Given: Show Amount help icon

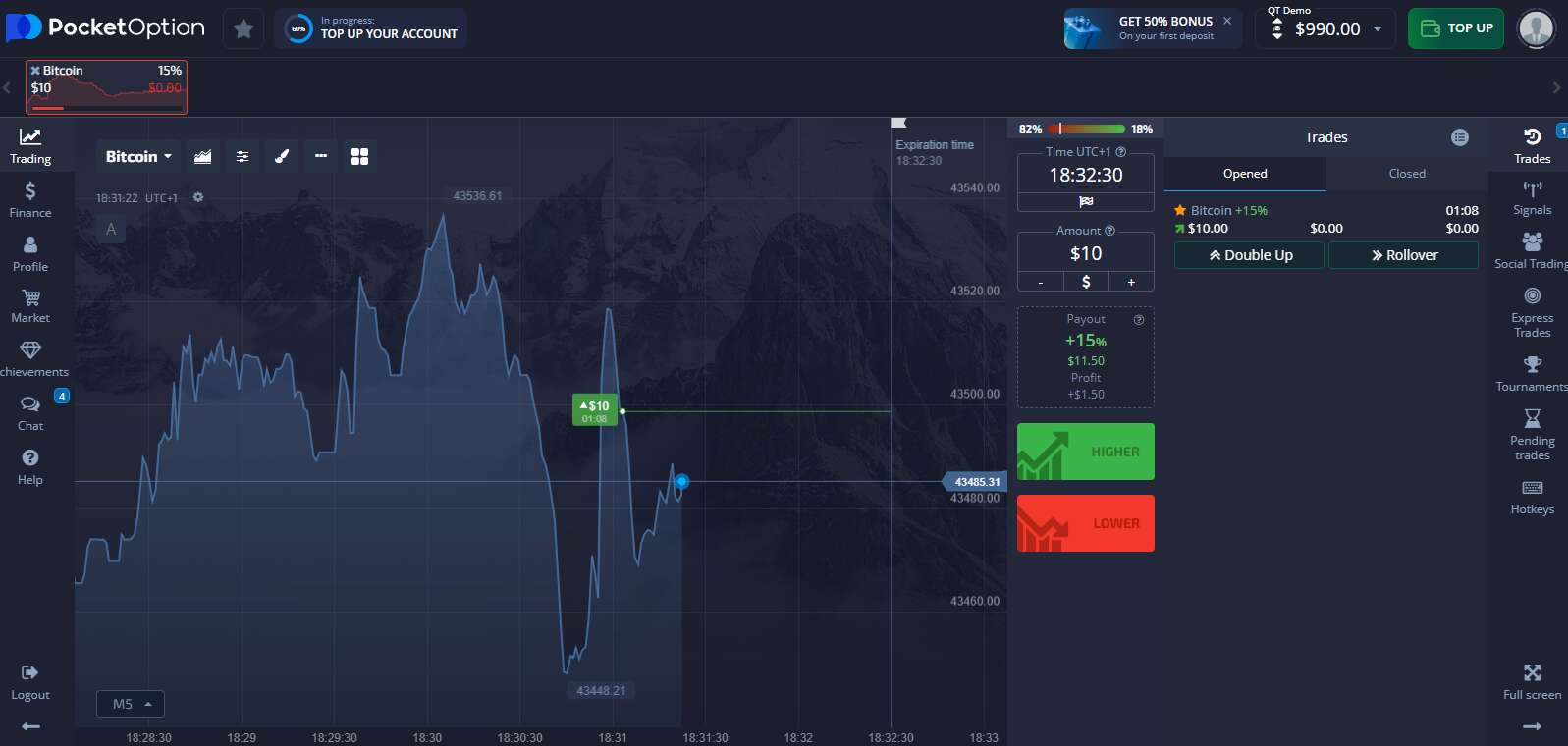Looking at the screenshot, I should pos(1110,231).
